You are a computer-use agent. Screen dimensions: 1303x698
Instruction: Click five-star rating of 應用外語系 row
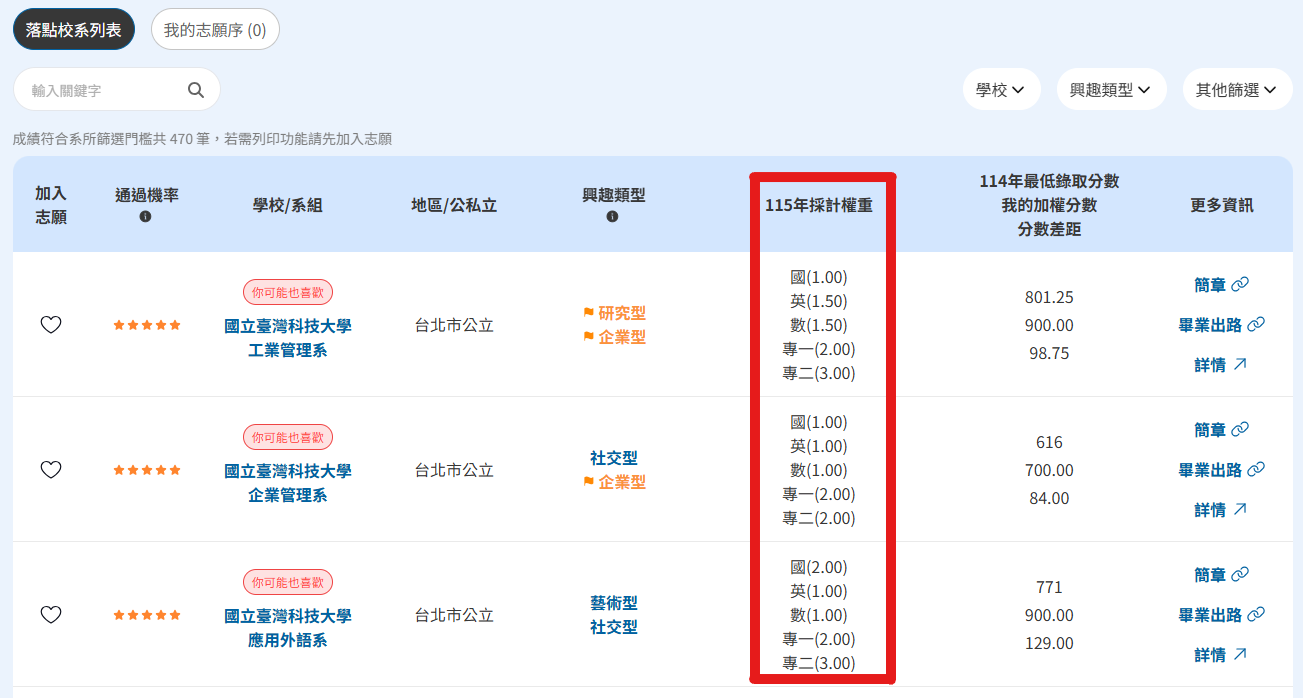[147, 615]
